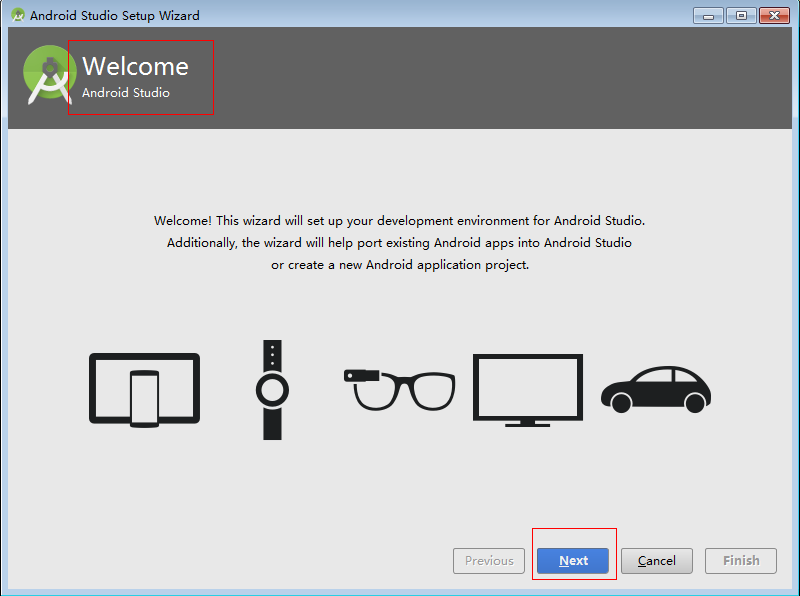800x596 pixels.
Task: Click the Cancel button
Action: [657, 561]
